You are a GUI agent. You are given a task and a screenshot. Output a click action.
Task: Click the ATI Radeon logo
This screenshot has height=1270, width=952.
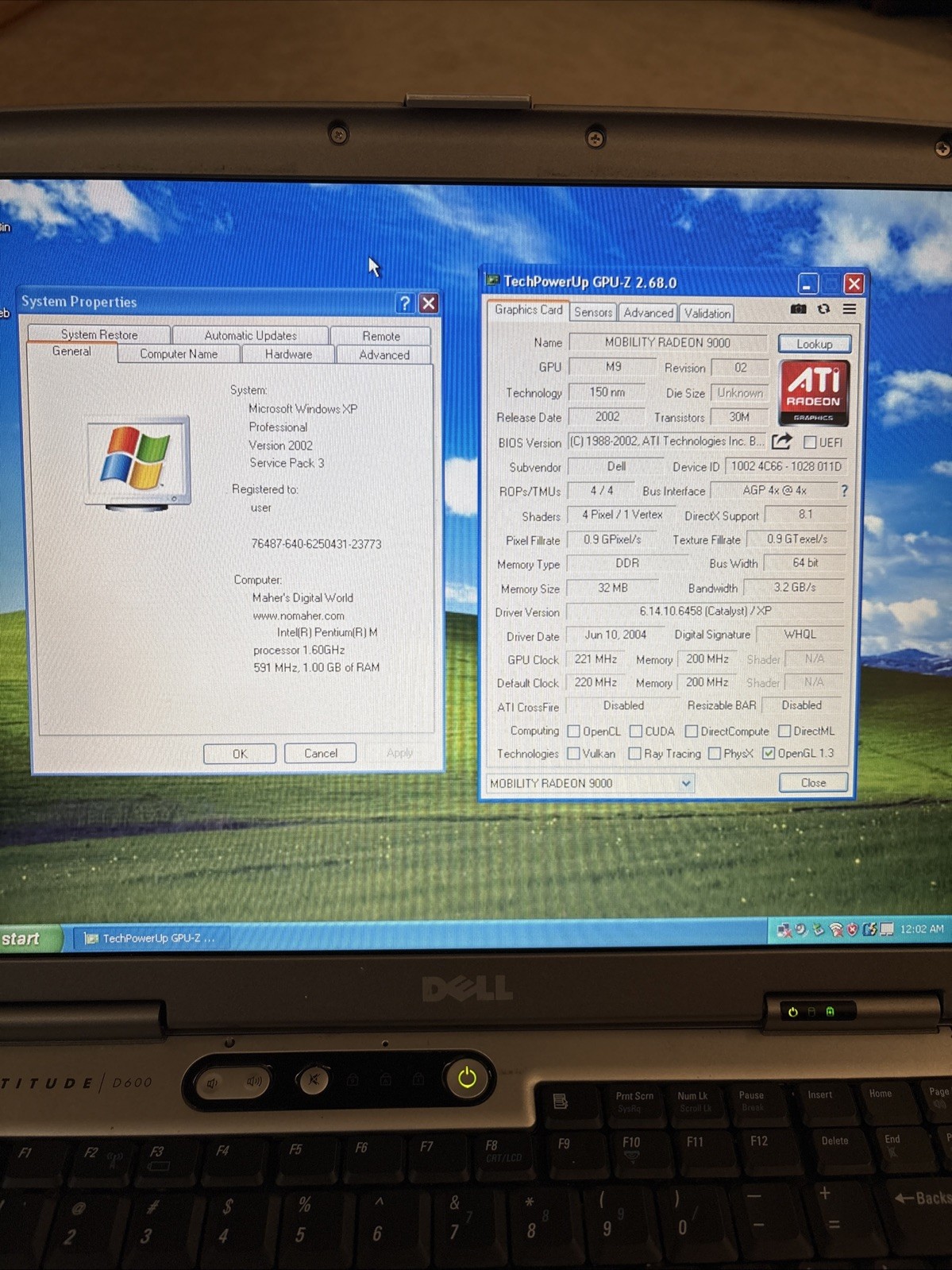(814, 392)
